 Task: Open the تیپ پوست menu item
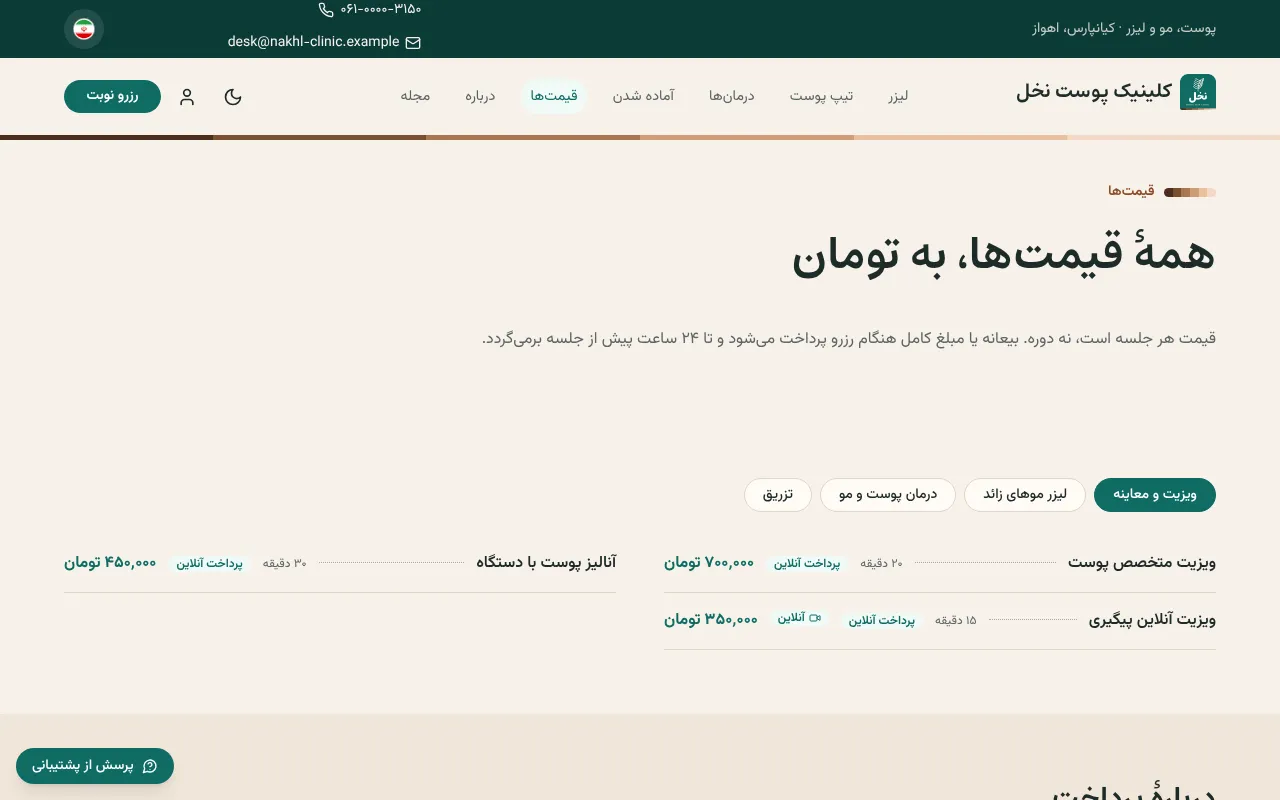tap(822, 96)
